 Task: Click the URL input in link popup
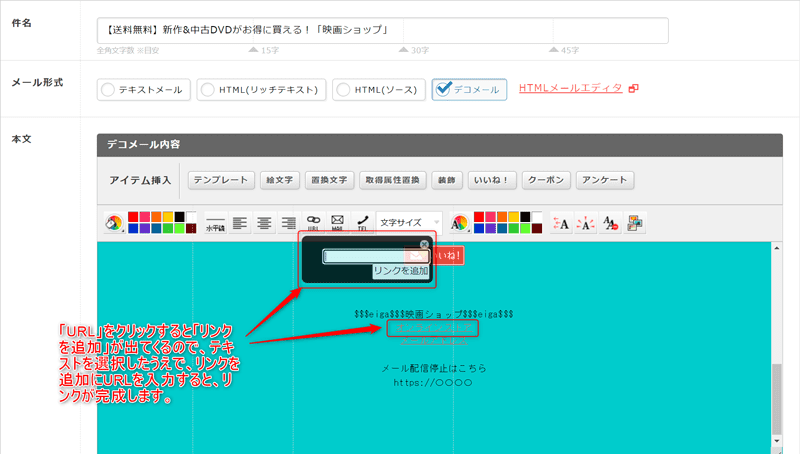pyautogui.click(x=376, y=256)
